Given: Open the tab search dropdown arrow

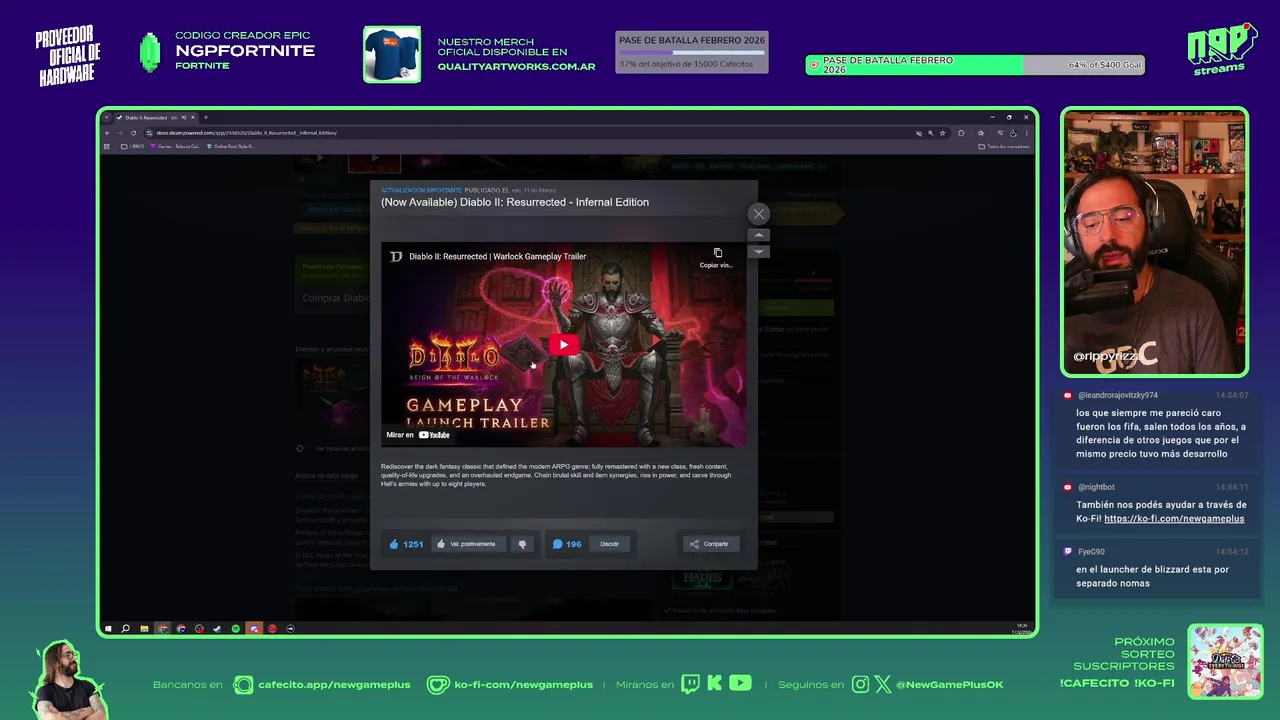Looking at the screenshot, I should (x=108, y=117).
